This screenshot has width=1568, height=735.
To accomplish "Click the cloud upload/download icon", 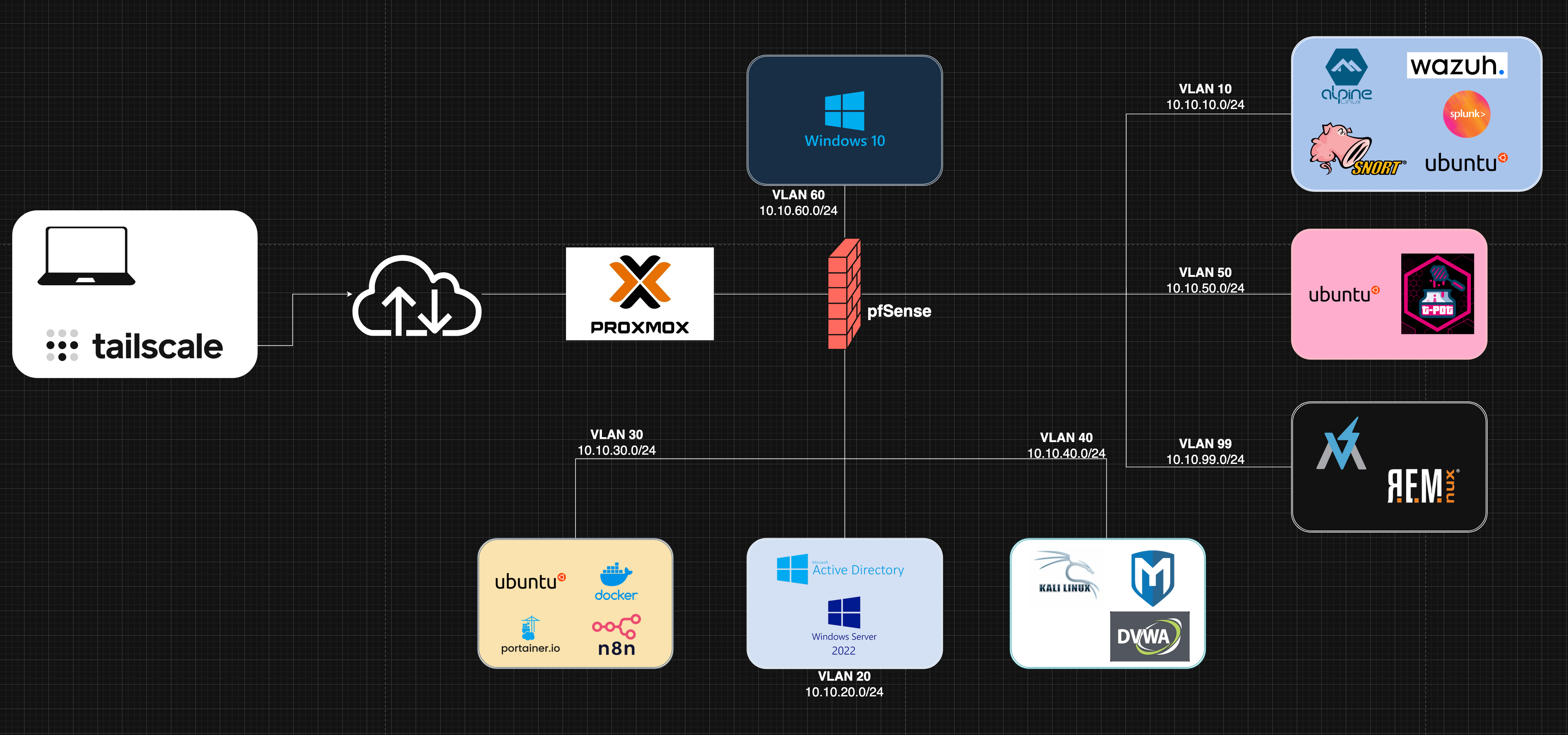I will point(417,296).
